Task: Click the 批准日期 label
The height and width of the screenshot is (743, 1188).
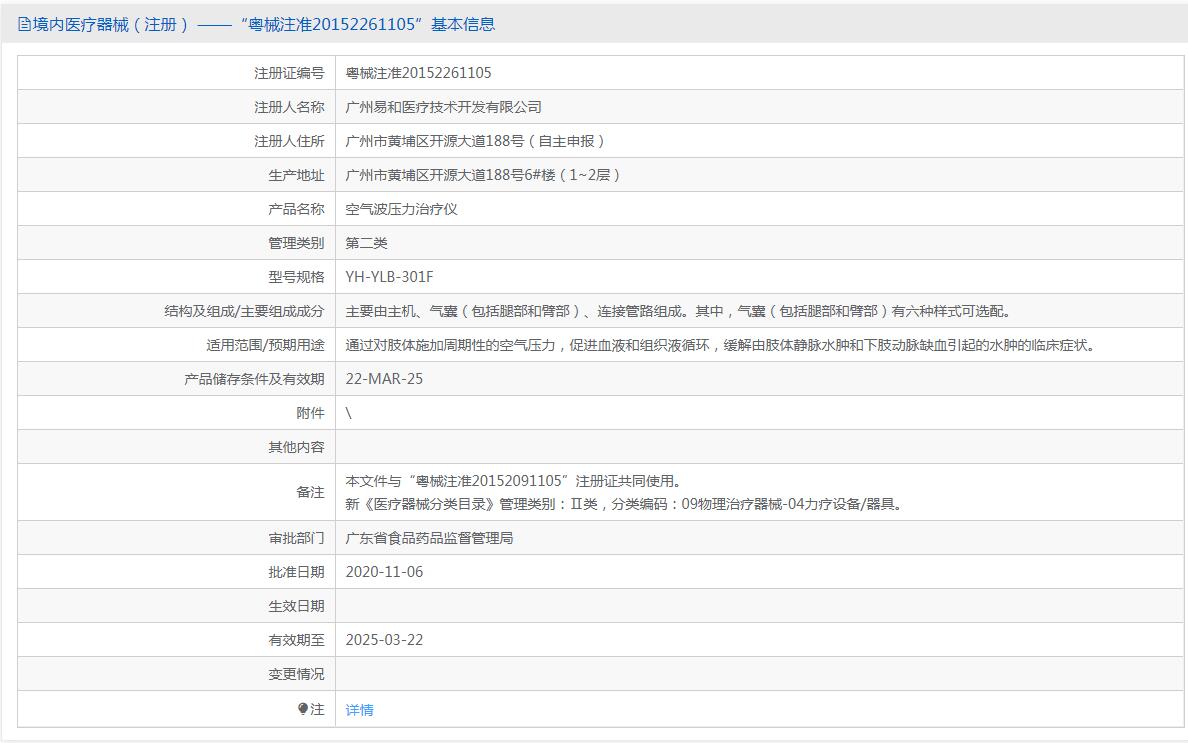Action: click(296, 572)
